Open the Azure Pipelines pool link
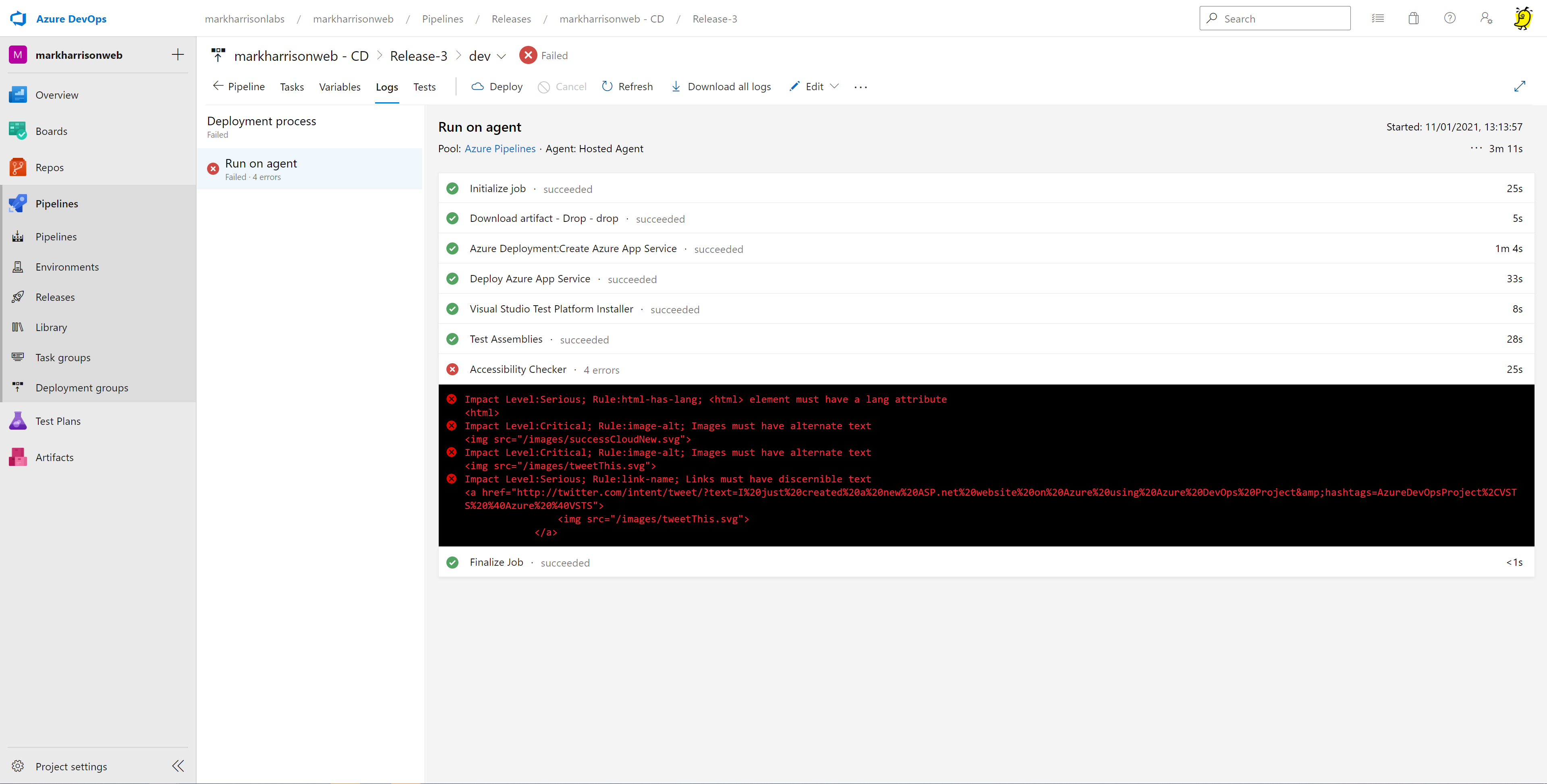The image size is (1547, 784). point(500,149)
